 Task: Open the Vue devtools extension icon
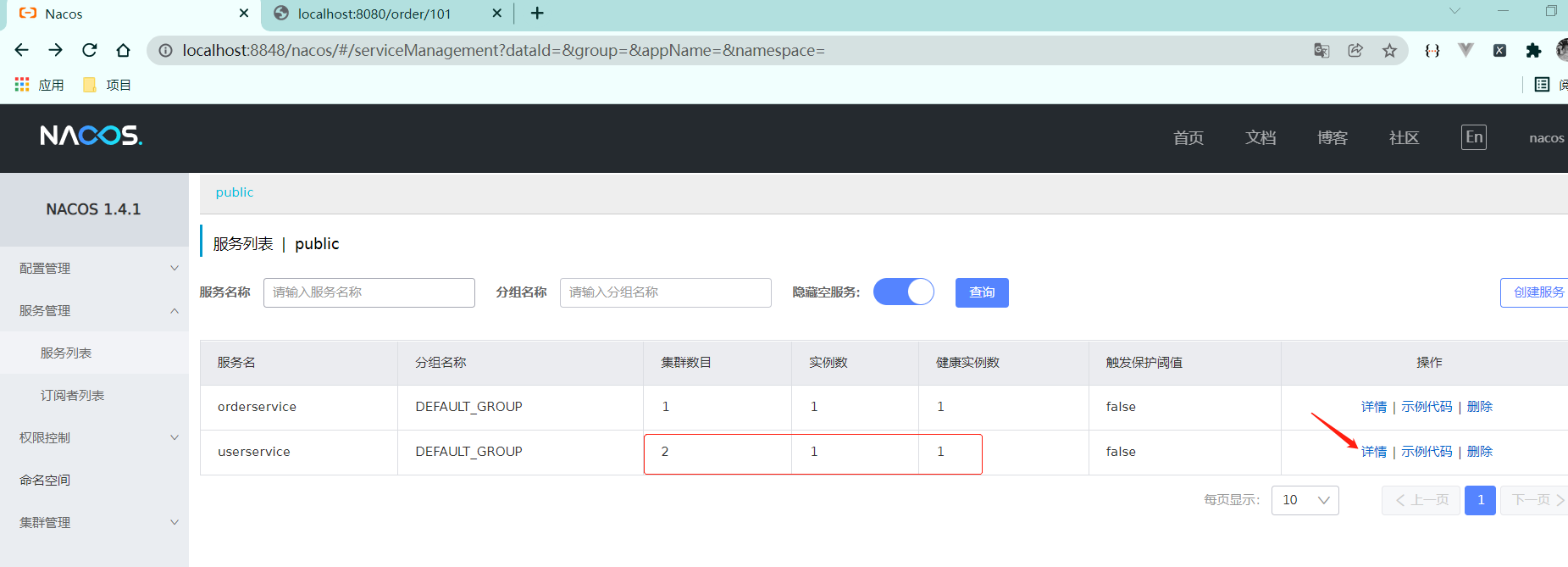pos(1465,51)
